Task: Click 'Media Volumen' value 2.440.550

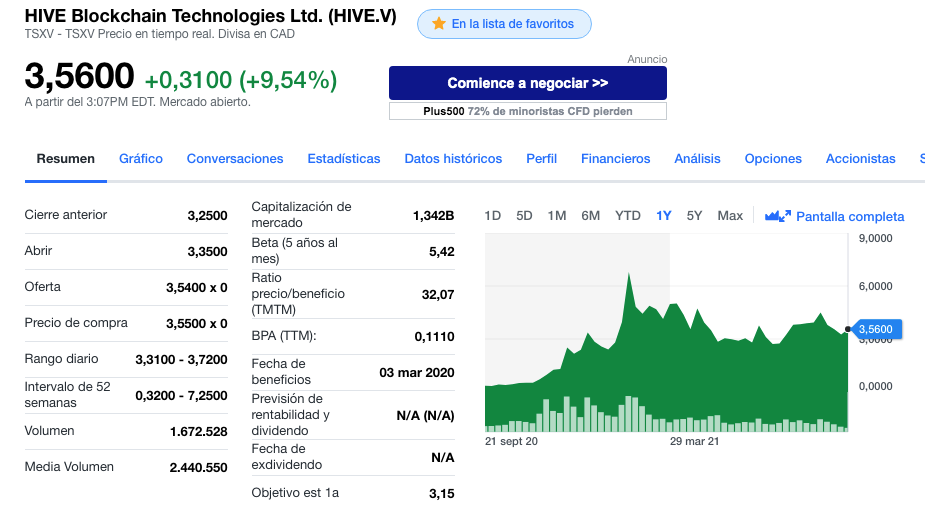Action: click(x=198, y=467)
